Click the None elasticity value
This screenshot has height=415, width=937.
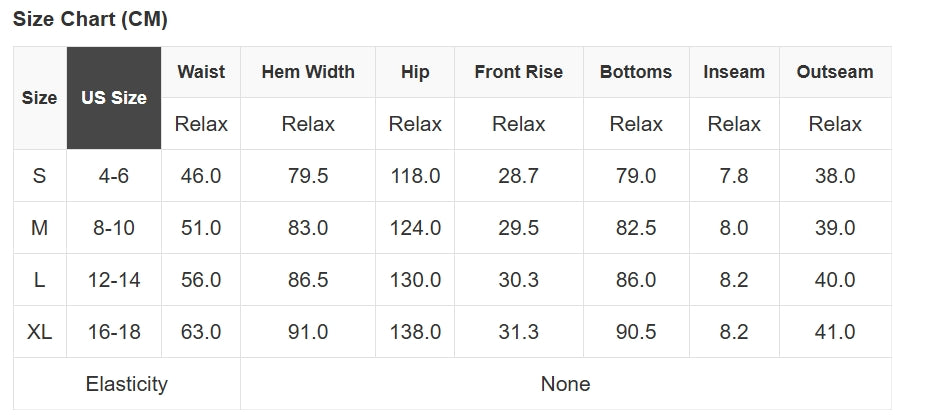[x=565, y=384]
